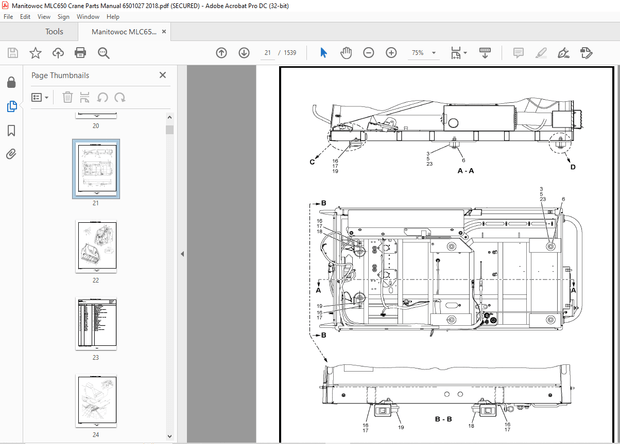Select the Manitowoc MLC65... document tab
620x444 pixels.
pyautogui.click(x=124, y=32)
